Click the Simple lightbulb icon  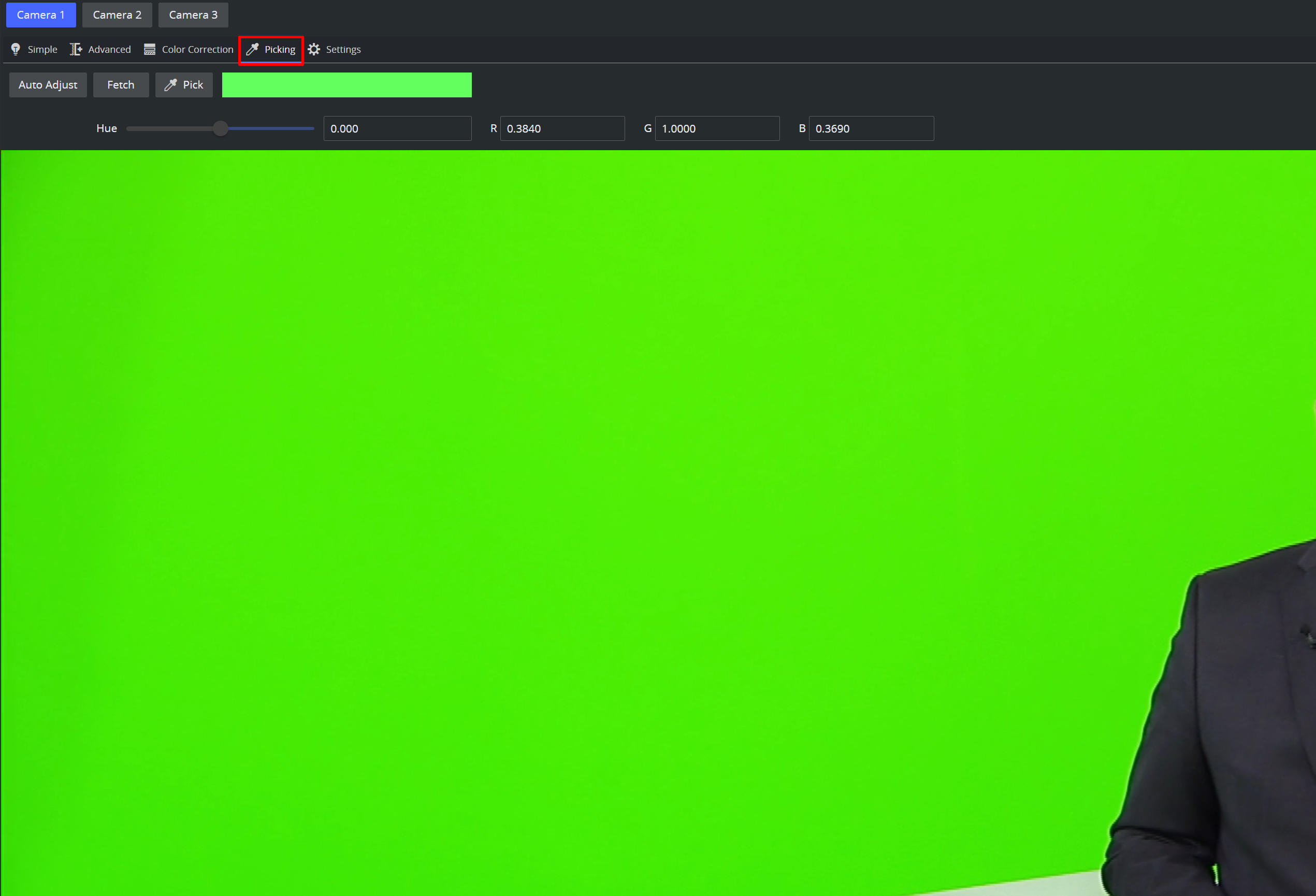(x=16, y=49)
